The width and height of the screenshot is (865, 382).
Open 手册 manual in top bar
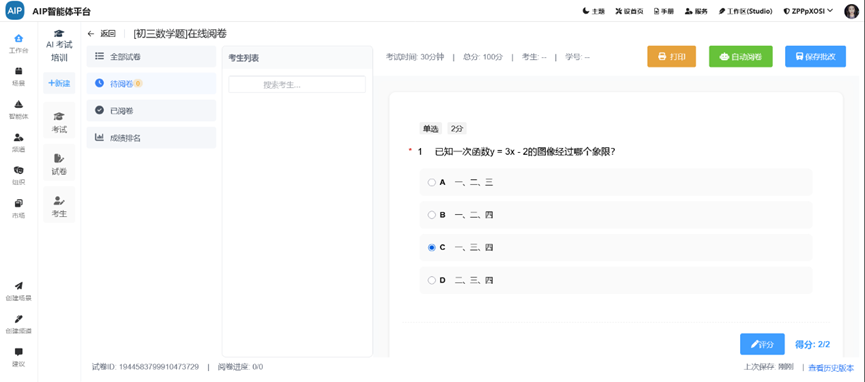664,11
